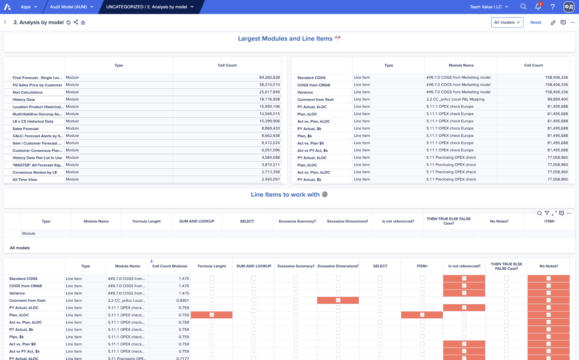
Task: Open search in the top bar
Action: coord(523,7)
